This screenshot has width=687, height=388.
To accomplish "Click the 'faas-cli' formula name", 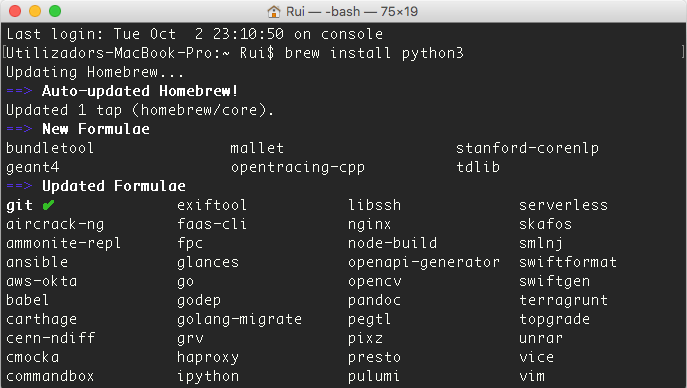I will pyautogui.click(x=212, y=224).
